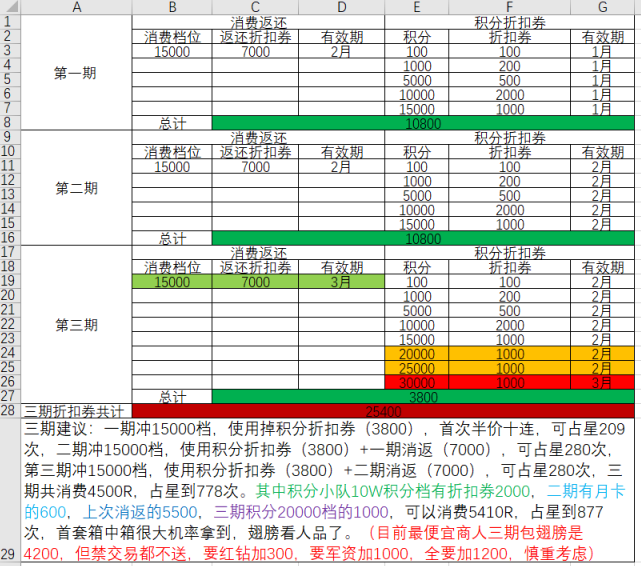Click the merged 第三期 cell

(77, 325)
